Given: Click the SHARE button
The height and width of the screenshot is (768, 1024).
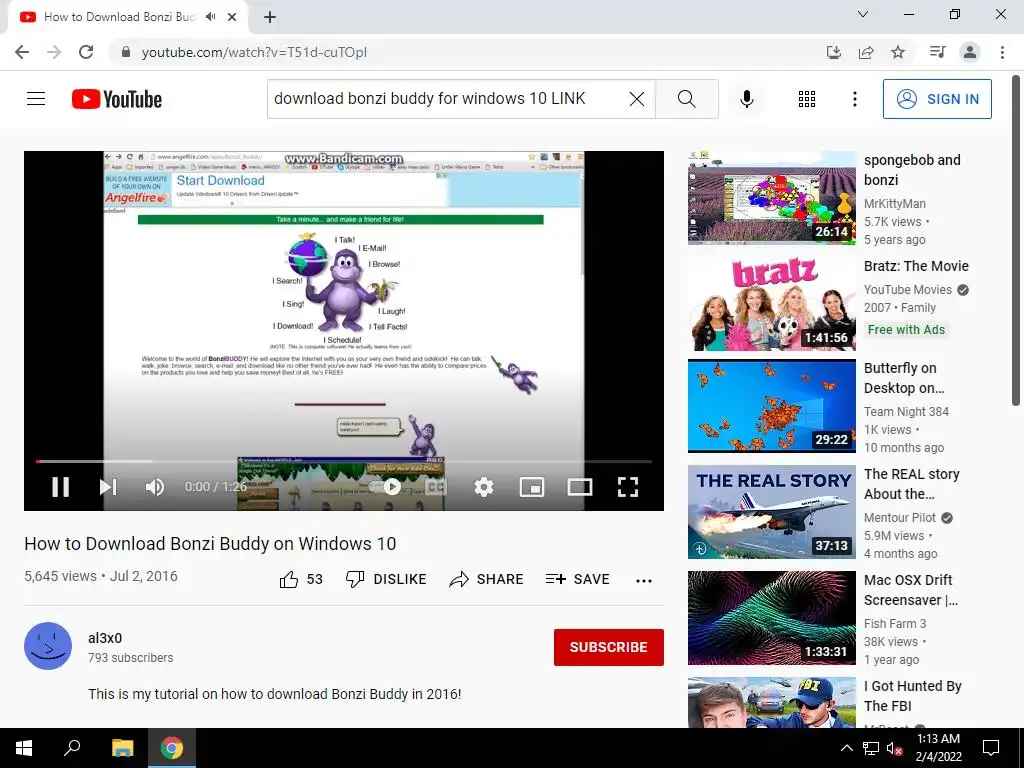Looking at the screenshot, I should pyautogui.click(x=487, y=579).
